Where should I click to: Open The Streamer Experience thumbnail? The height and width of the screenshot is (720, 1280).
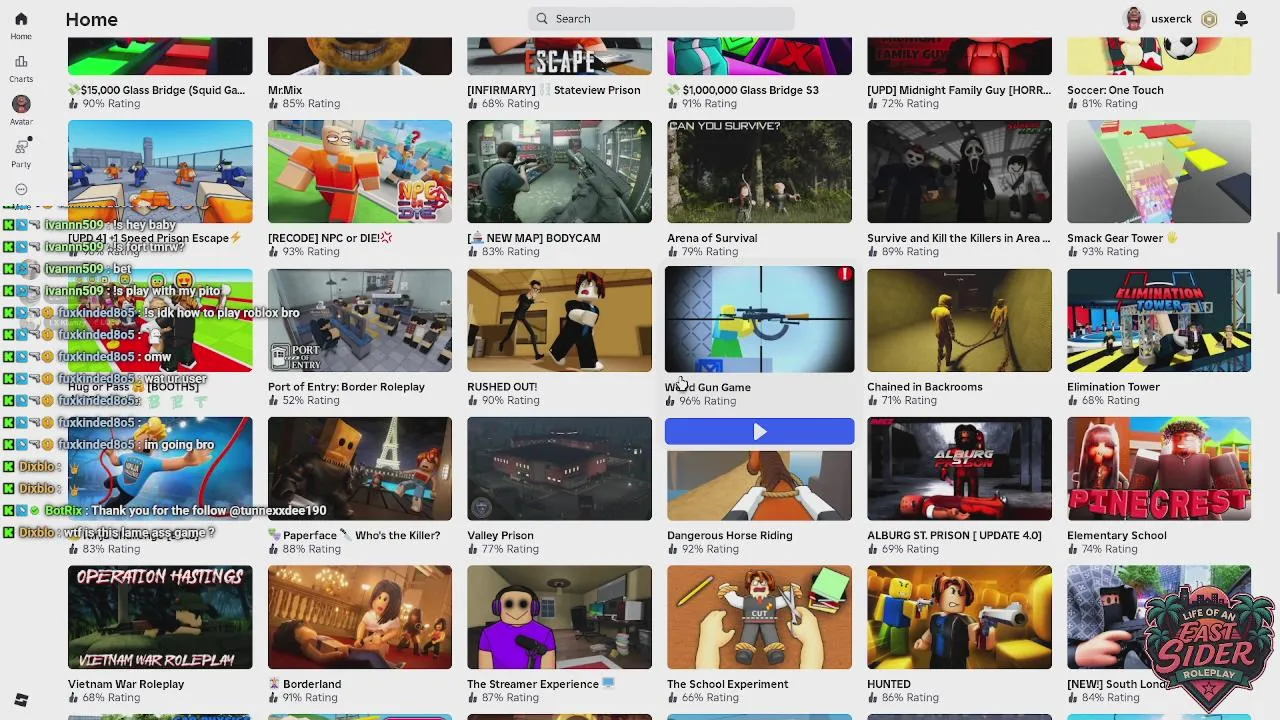coord(559,617)
